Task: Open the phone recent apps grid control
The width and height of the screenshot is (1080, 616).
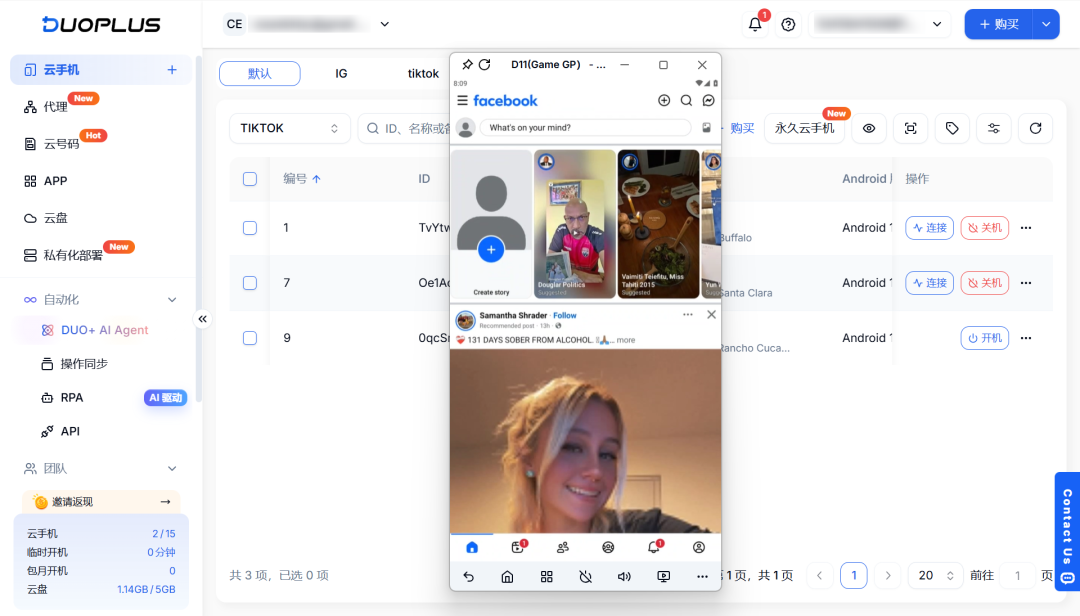Action: (x=546, y=577)
